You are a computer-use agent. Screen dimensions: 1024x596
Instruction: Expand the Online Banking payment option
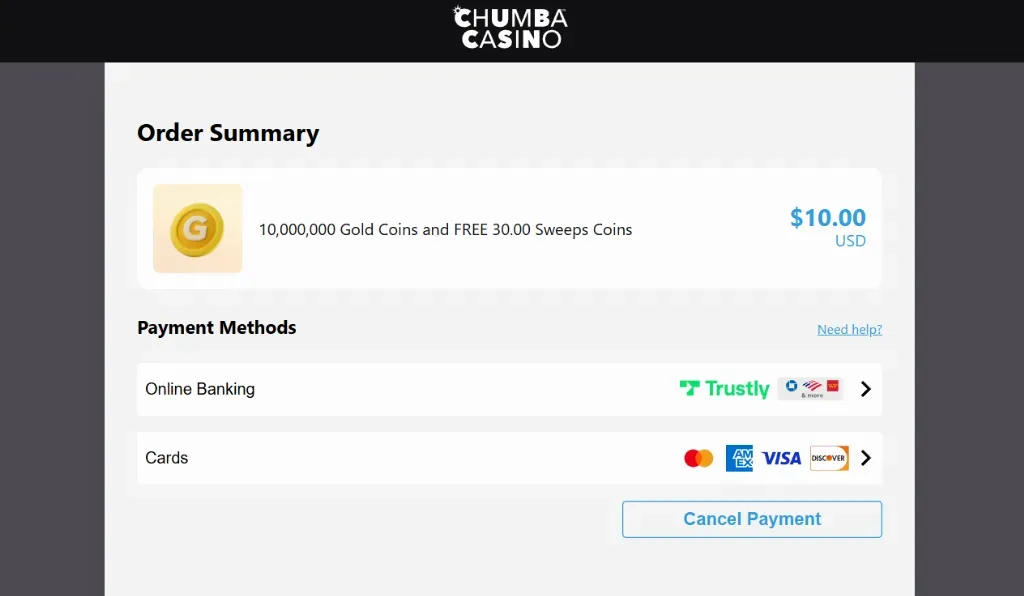[866, 389]
